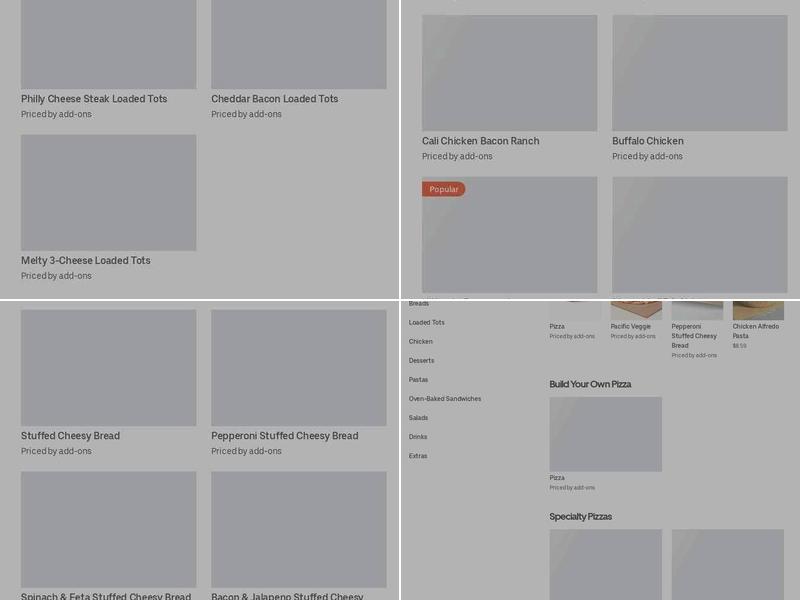Go to the Extras category
Screen dimensions: 800x600
(x=418, y=456)
